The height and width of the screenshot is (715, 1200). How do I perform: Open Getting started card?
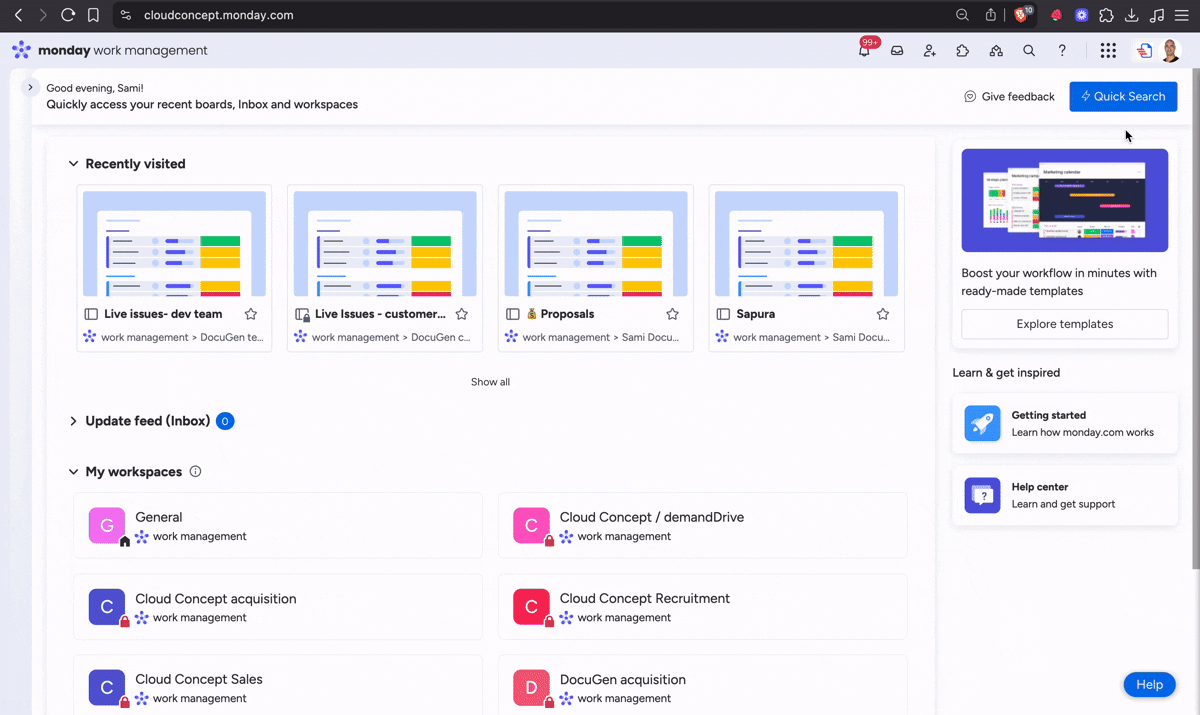click(1064, 424)
